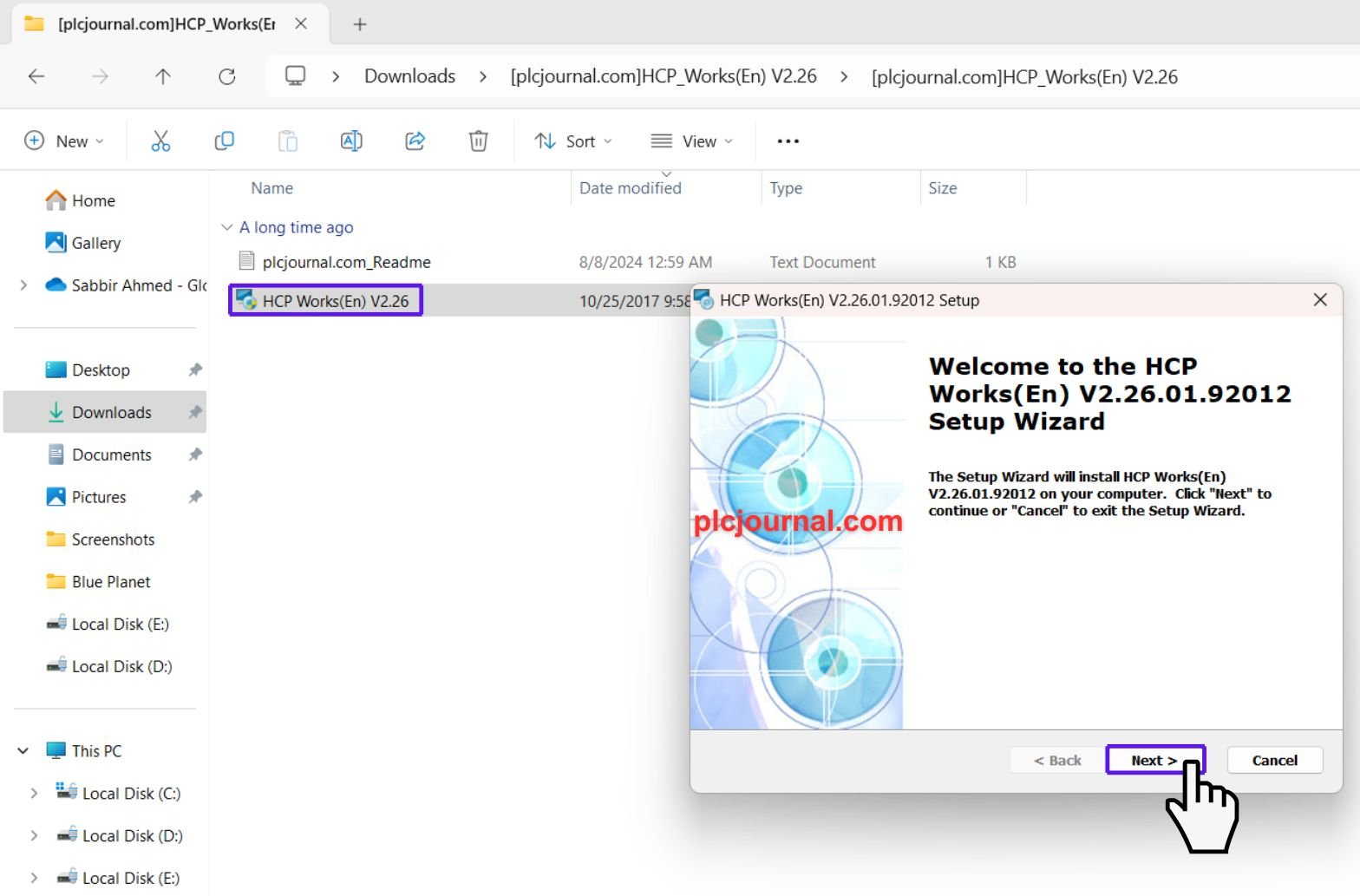Close the HCP Works Setup dialog
The width and height of the screenshot is (1360, 896).
(1320, 299)
